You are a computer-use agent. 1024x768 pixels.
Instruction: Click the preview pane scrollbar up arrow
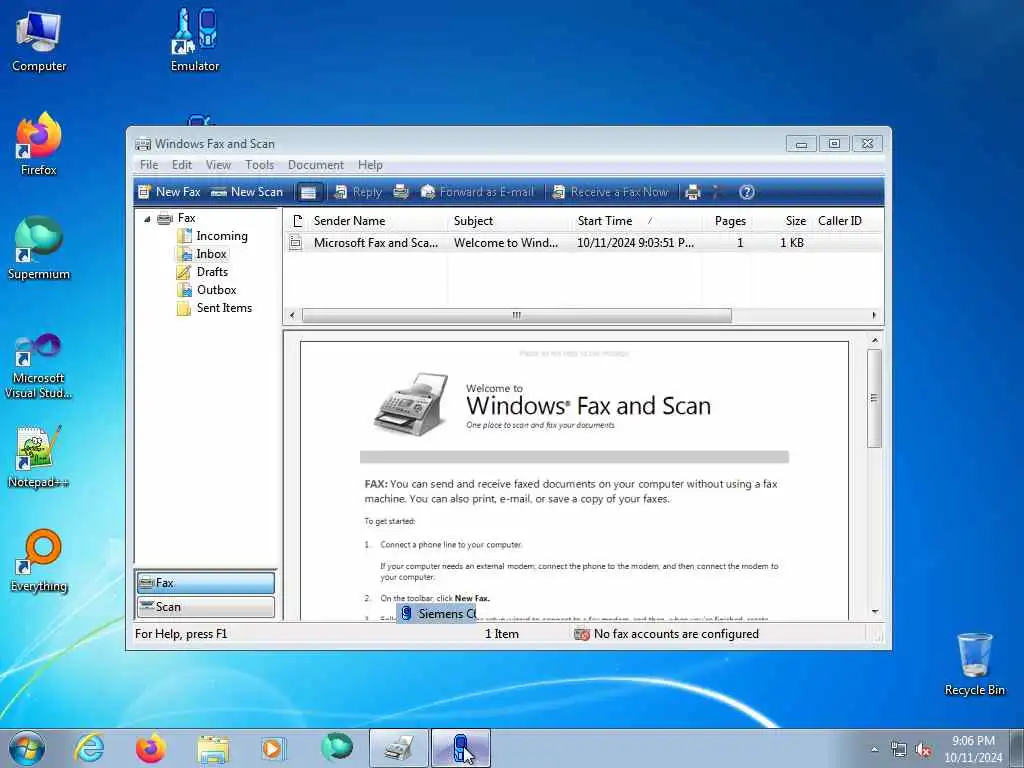pyautogui.click(x=874, y=340)
